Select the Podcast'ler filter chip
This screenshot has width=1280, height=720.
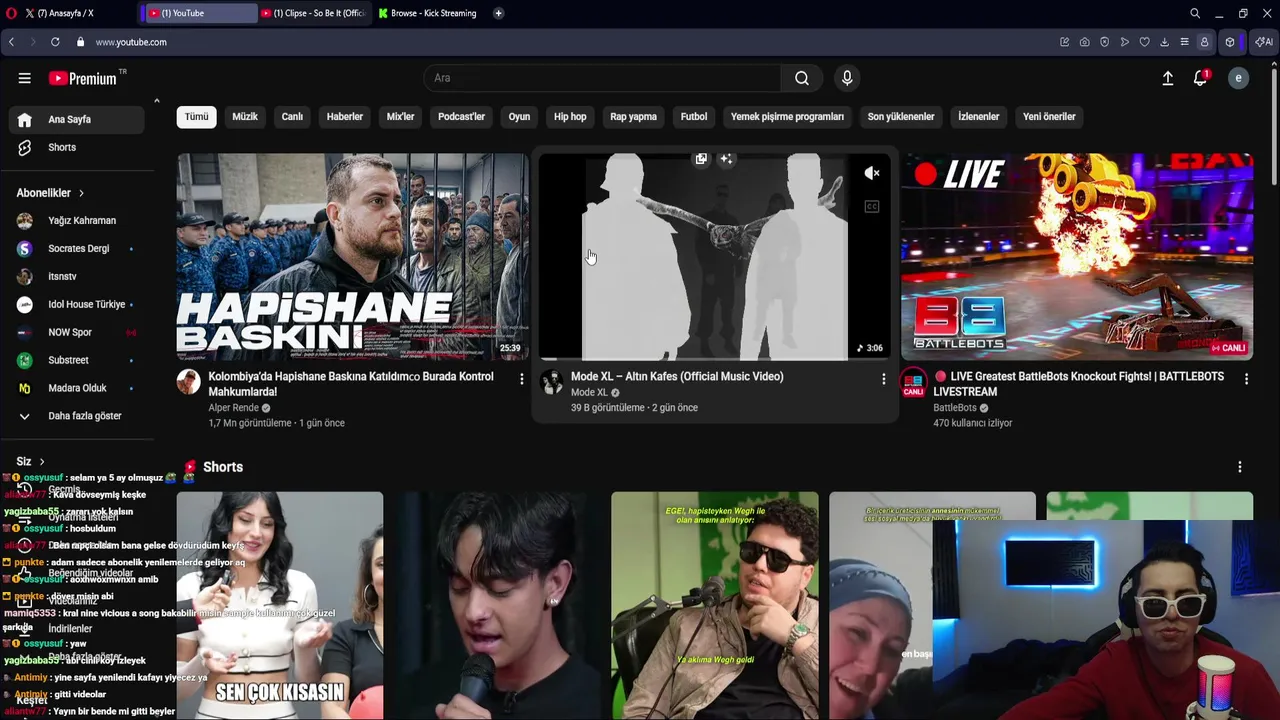coord(461,117)
